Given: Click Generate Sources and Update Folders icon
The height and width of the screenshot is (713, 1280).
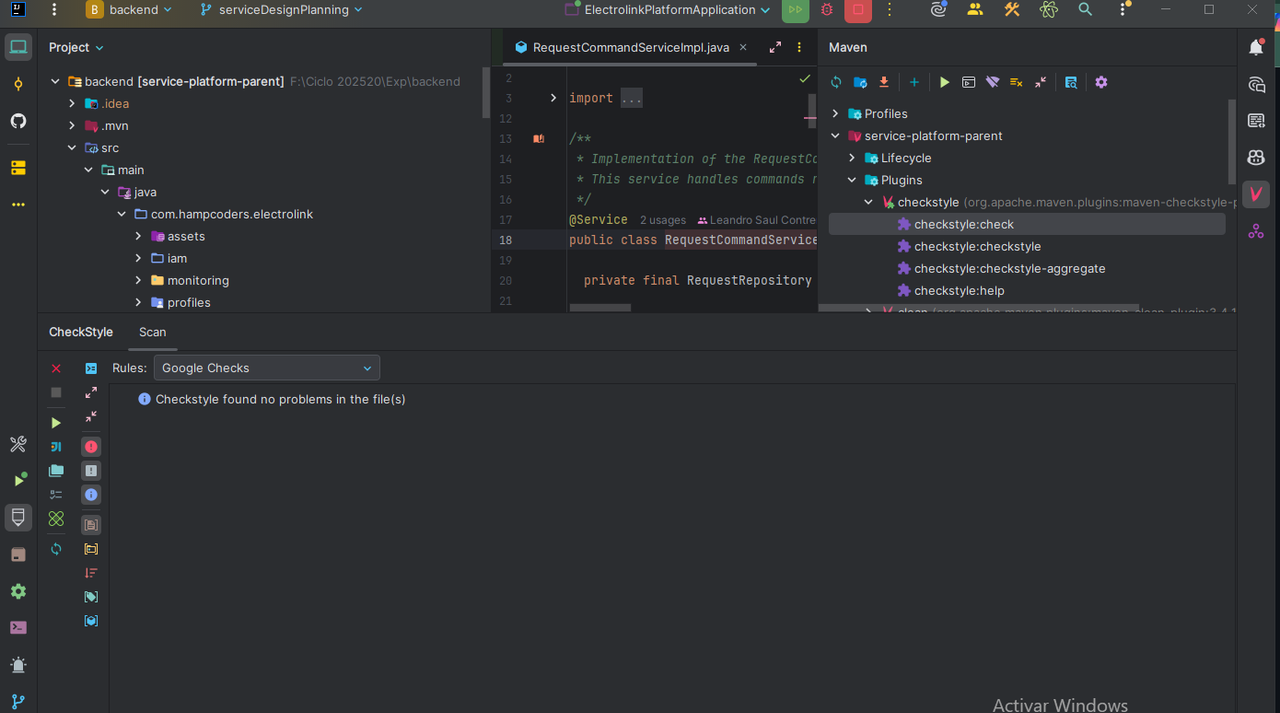Looking at the screenshot, I should point(860,82).
